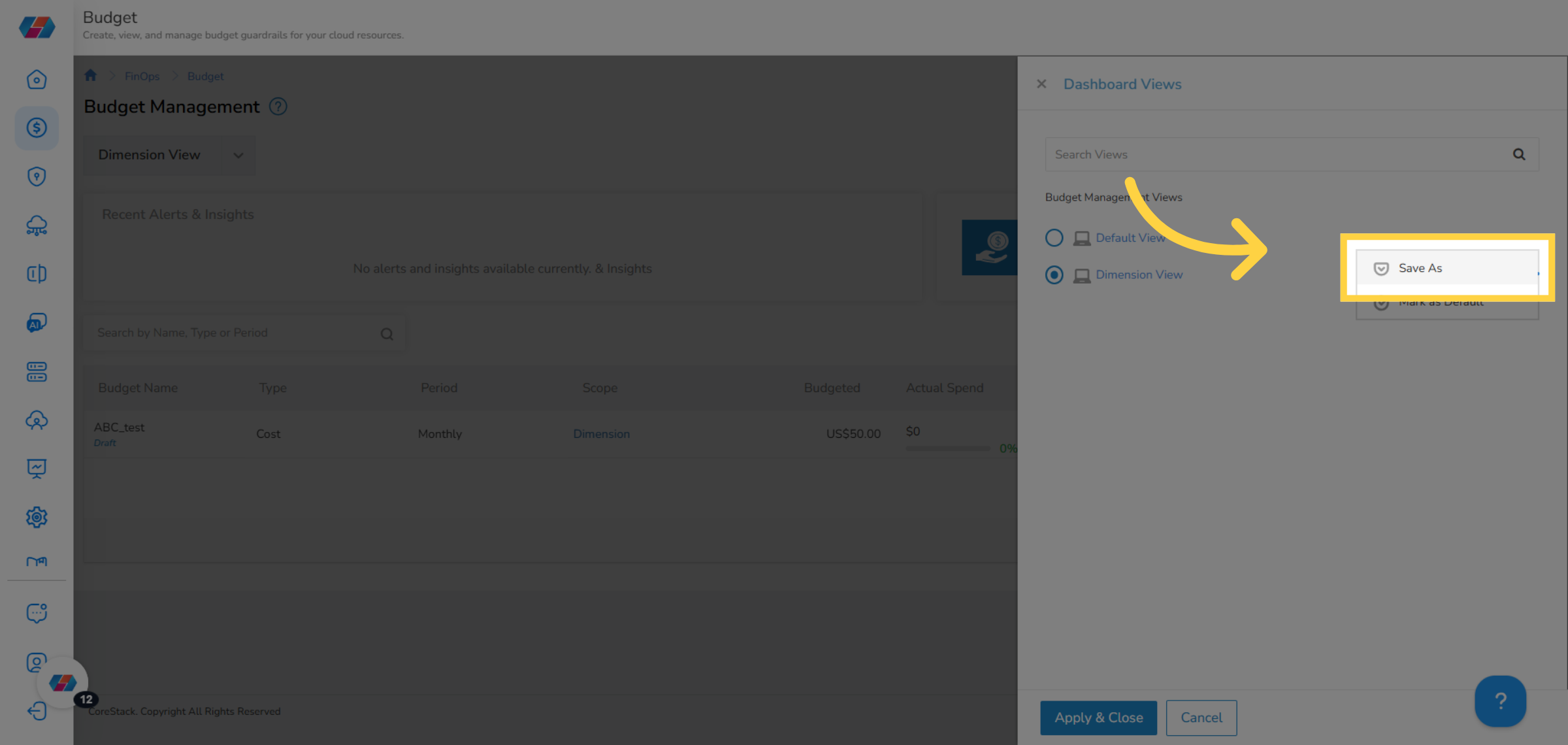The image size is (1568, 745).
Task: Click the search magnifier in Search Views field
Action: [1519, 154]
